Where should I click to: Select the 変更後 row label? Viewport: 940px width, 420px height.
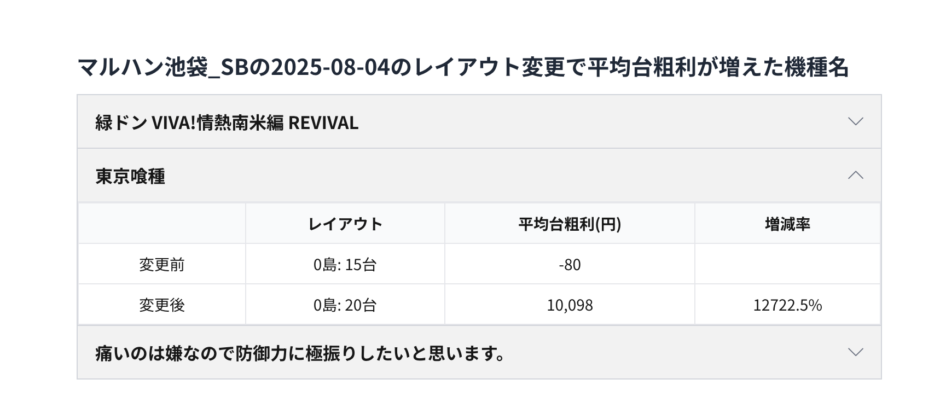click(x=161, y=305)
